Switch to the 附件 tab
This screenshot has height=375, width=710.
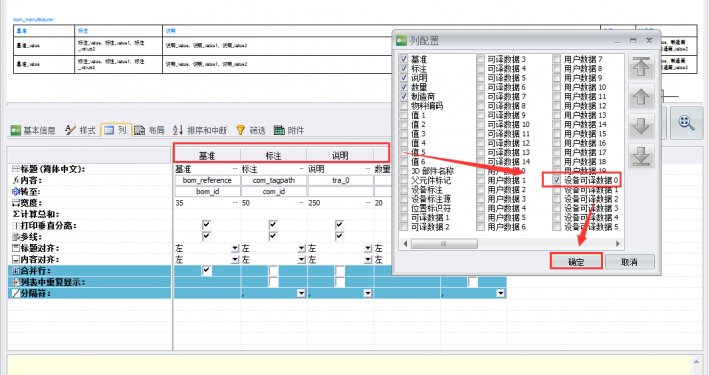coord(289,130)
